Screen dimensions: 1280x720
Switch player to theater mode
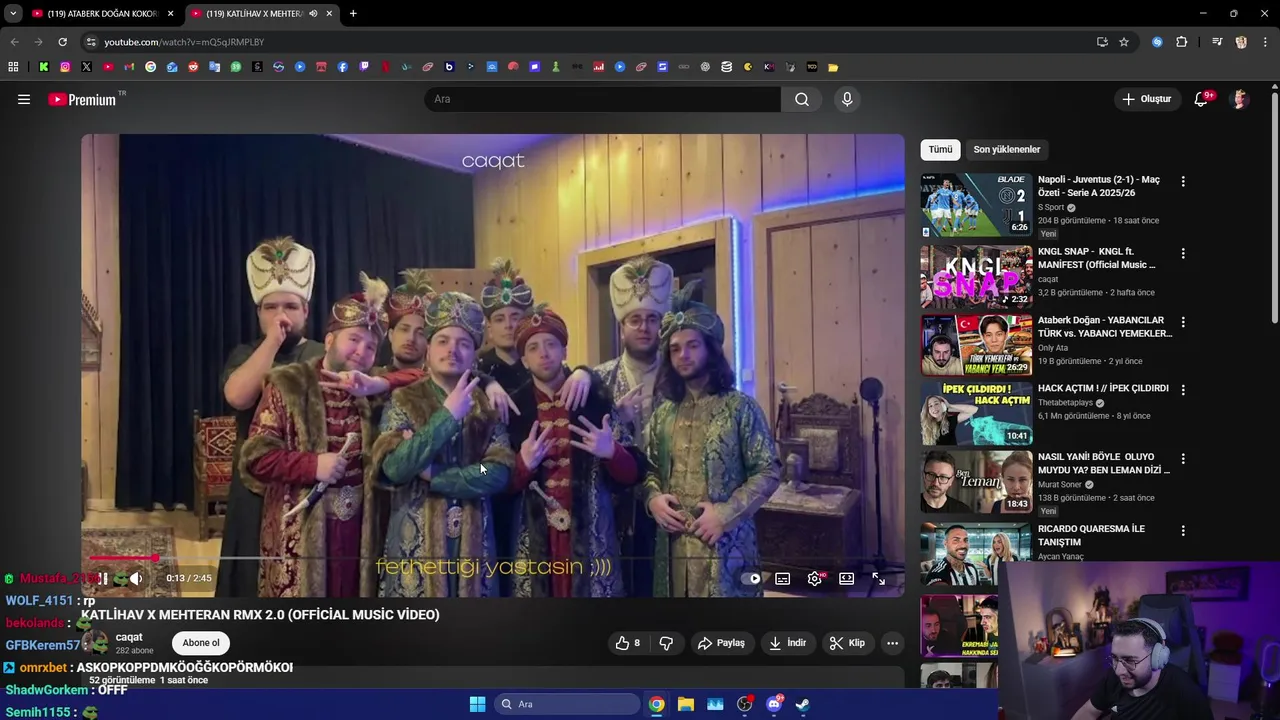(x=846, y=578)
